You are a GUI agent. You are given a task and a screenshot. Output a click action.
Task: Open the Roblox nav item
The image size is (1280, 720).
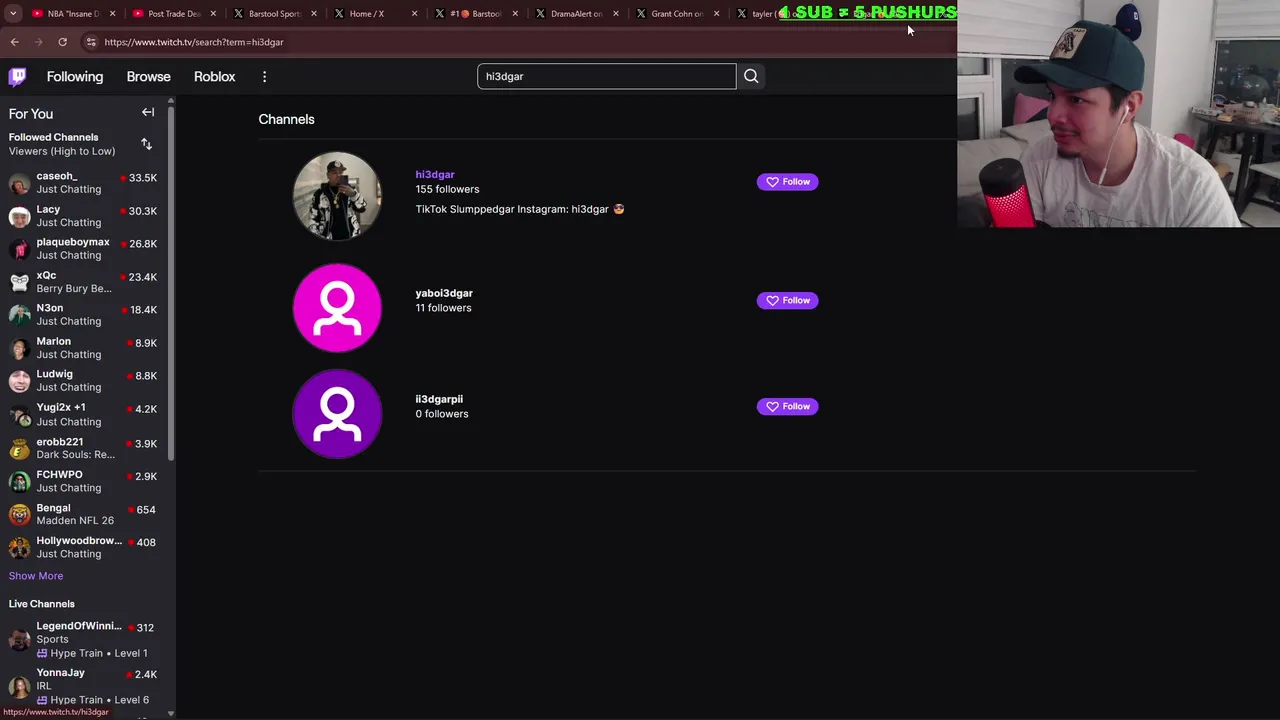tap(214, 76)
